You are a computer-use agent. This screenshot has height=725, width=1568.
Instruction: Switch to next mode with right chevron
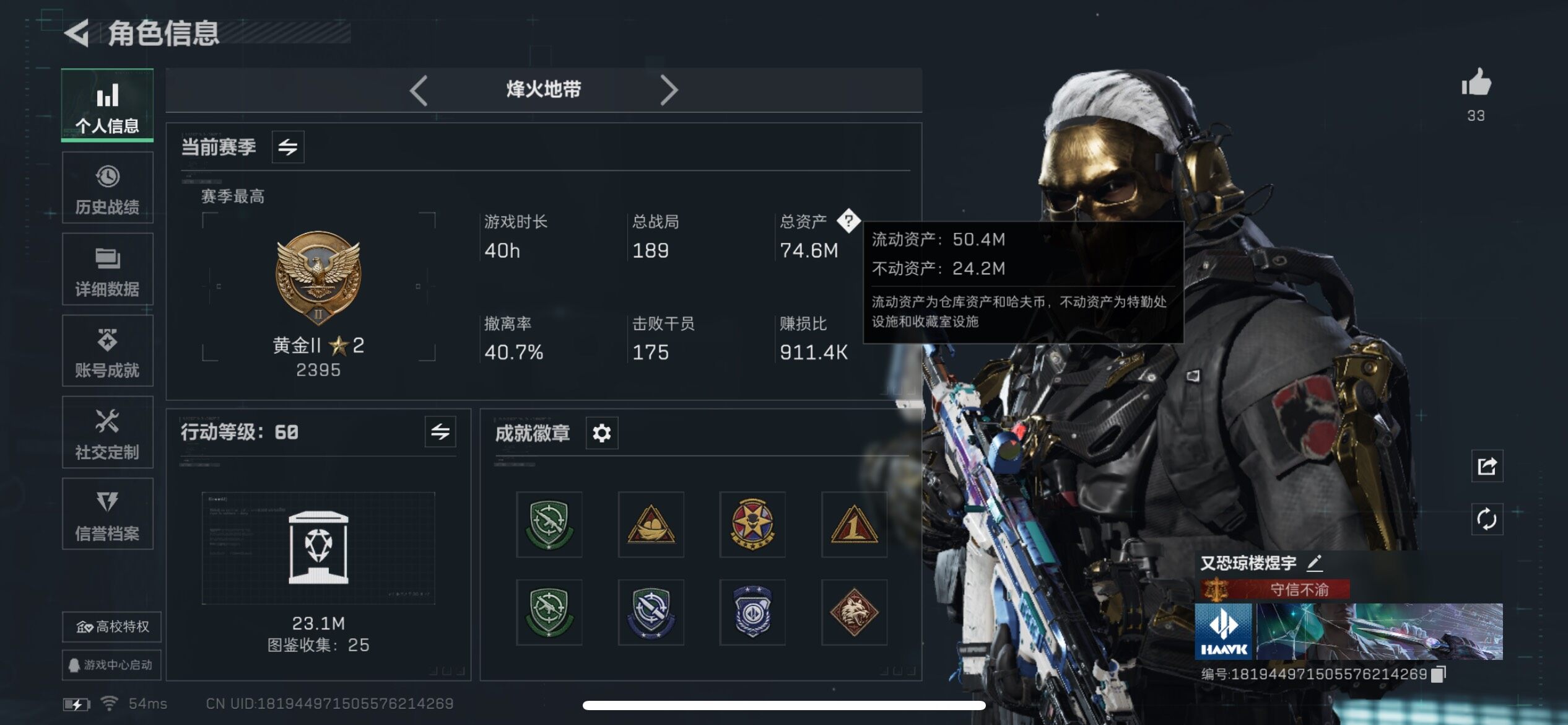668,90
